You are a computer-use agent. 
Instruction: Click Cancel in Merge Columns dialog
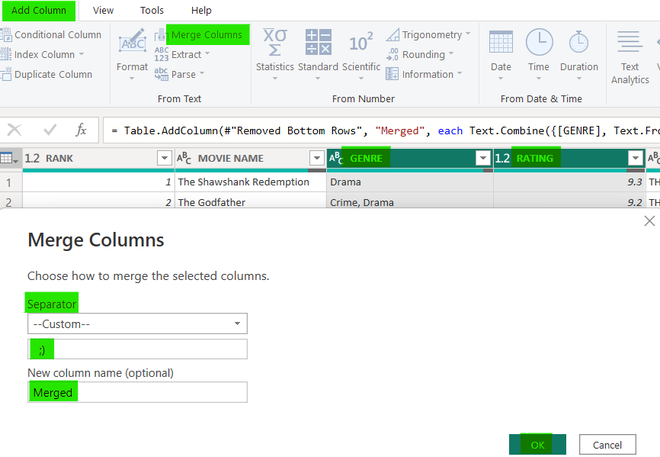[607, 445]
